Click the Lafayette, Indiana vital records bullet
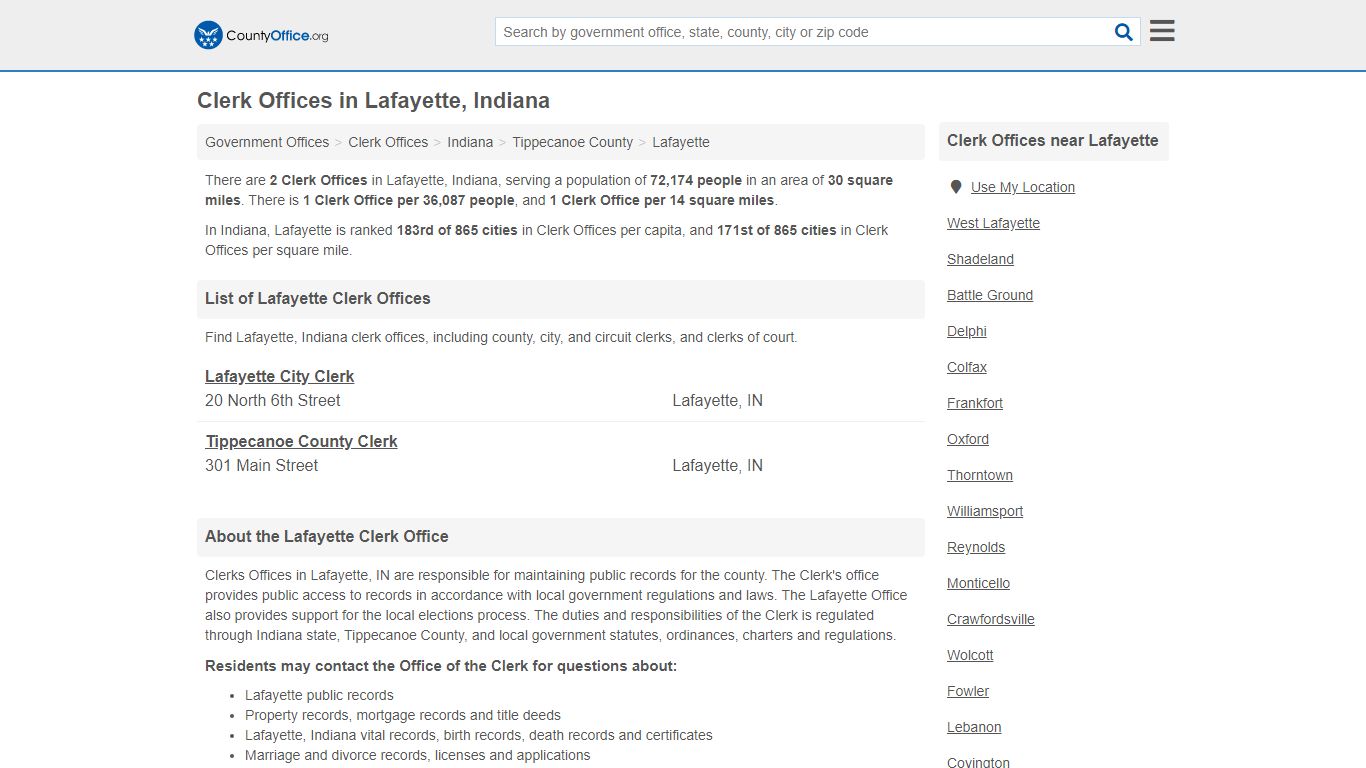 pos(479,735)
